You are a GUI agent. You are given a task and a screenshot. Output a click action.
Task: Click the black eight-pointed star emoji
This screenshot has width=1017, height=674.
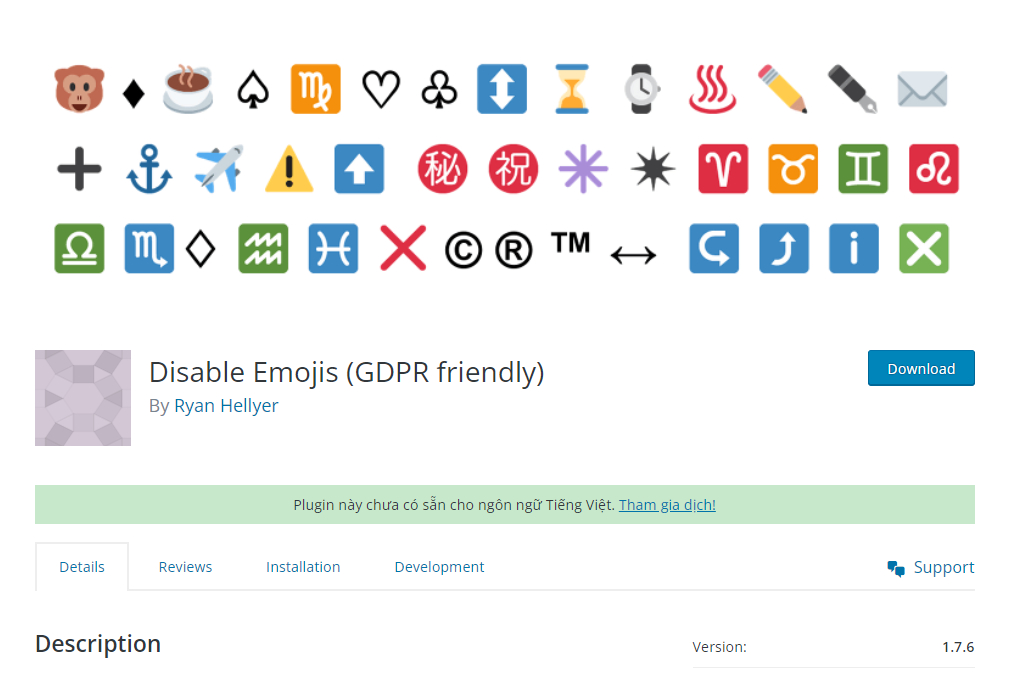click(x=653, y=169)
